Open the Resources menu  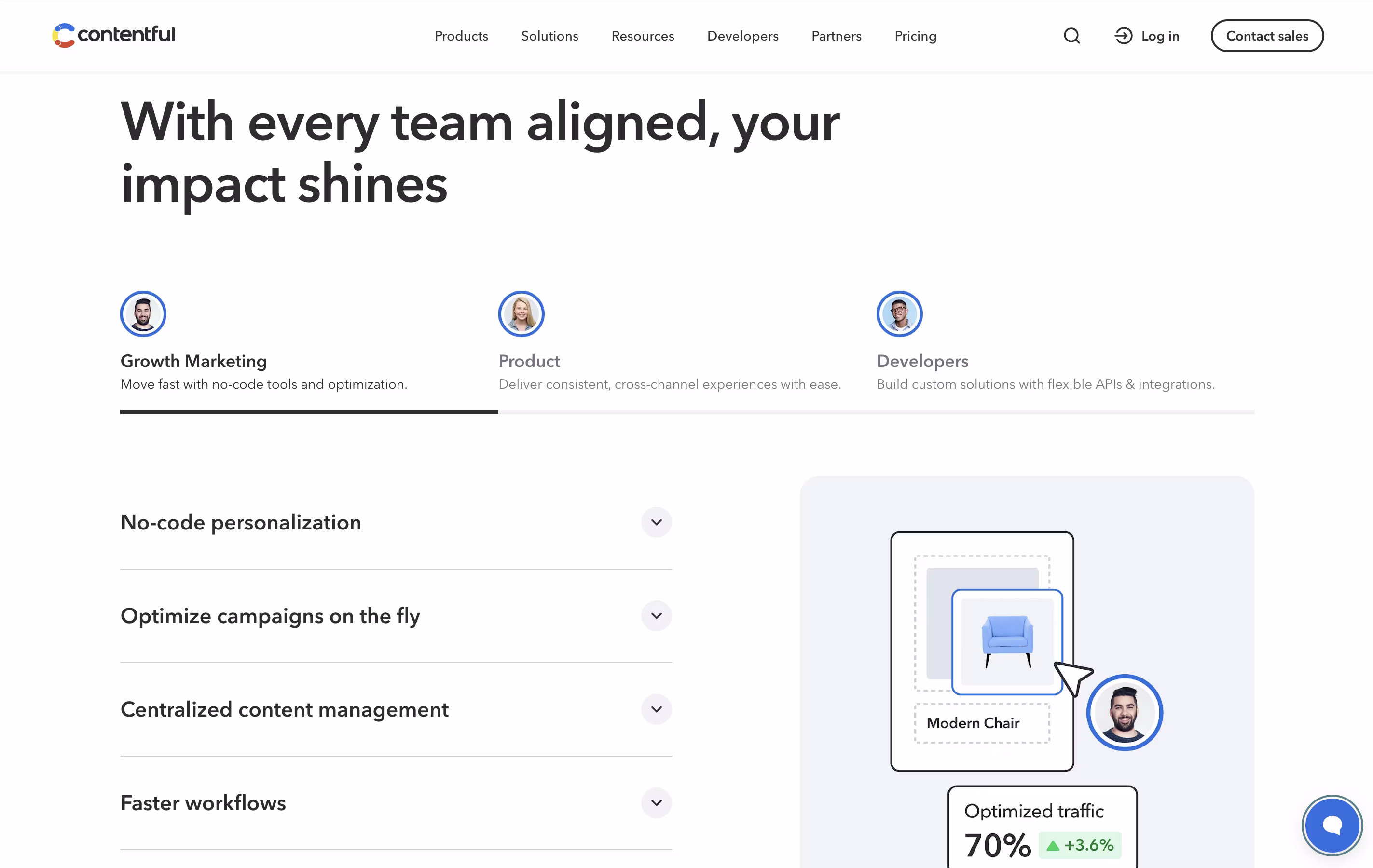coord(643,36)
